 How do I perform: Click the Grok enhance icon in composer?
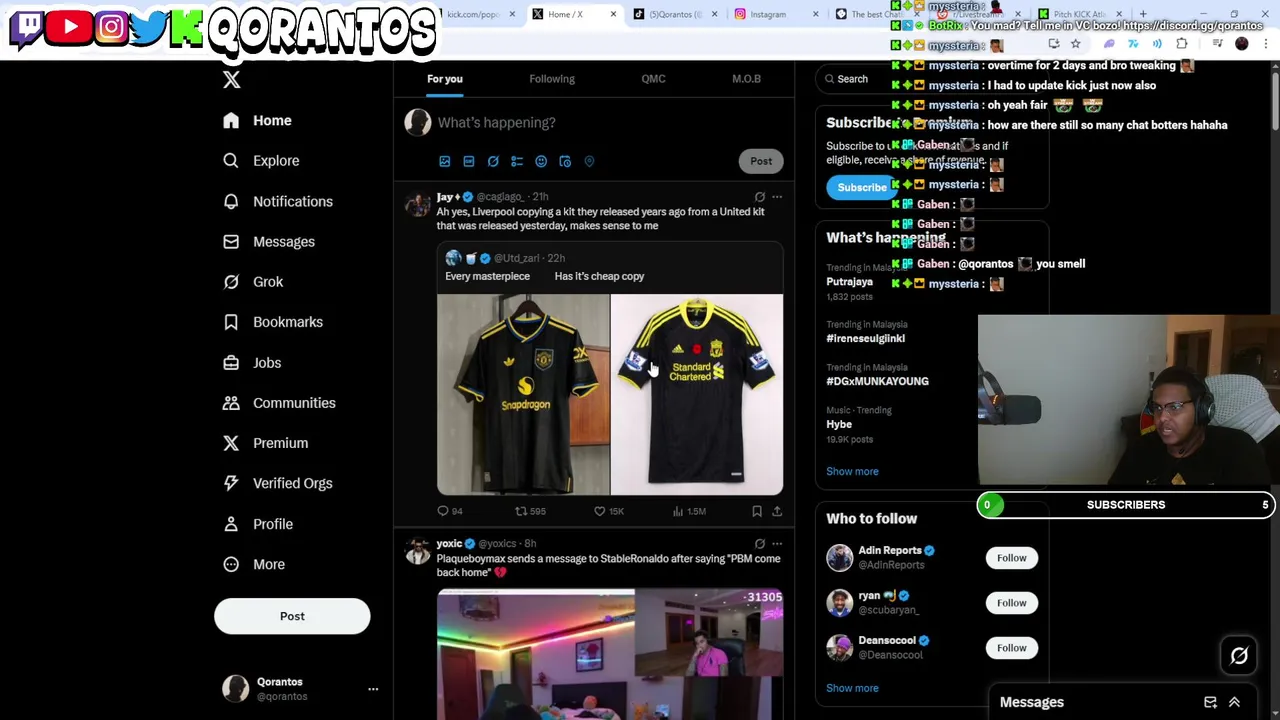click(x=493, y=161)
